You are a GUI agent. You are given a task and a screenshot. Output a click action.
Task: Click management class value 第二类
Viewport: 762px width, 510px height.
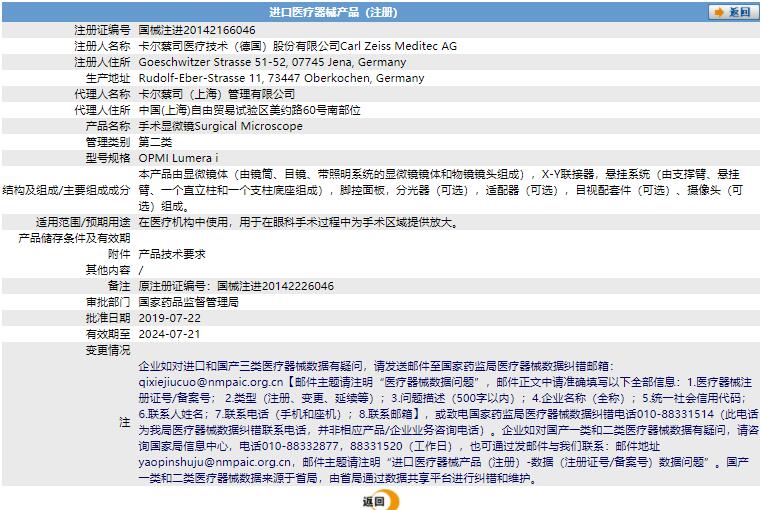[155, 142]
